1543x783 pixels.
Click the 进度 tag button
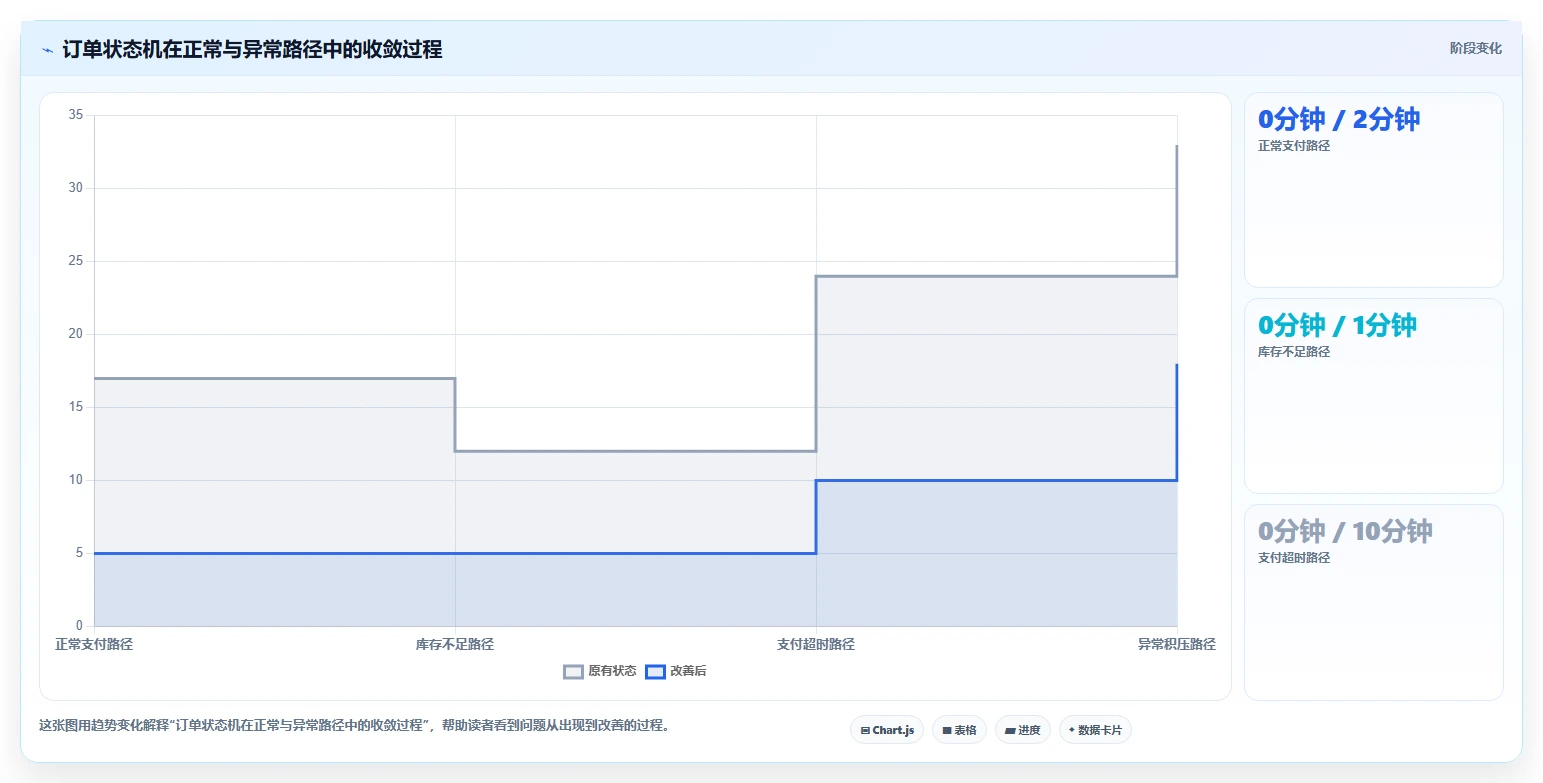pos(1023,730)
